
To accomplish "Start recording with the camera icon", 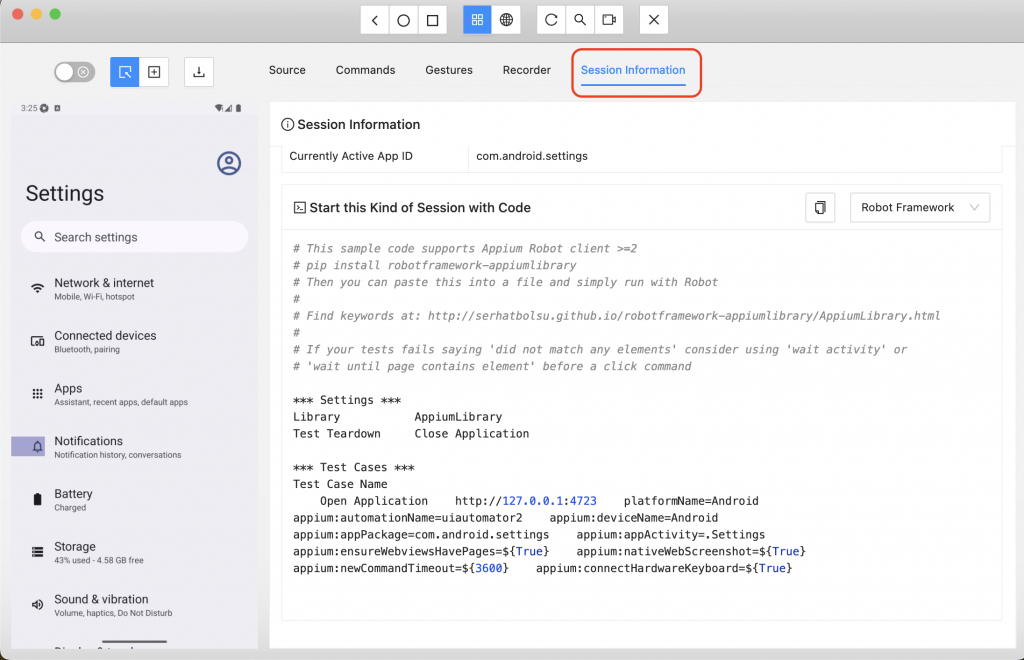I will coord(609,20).
